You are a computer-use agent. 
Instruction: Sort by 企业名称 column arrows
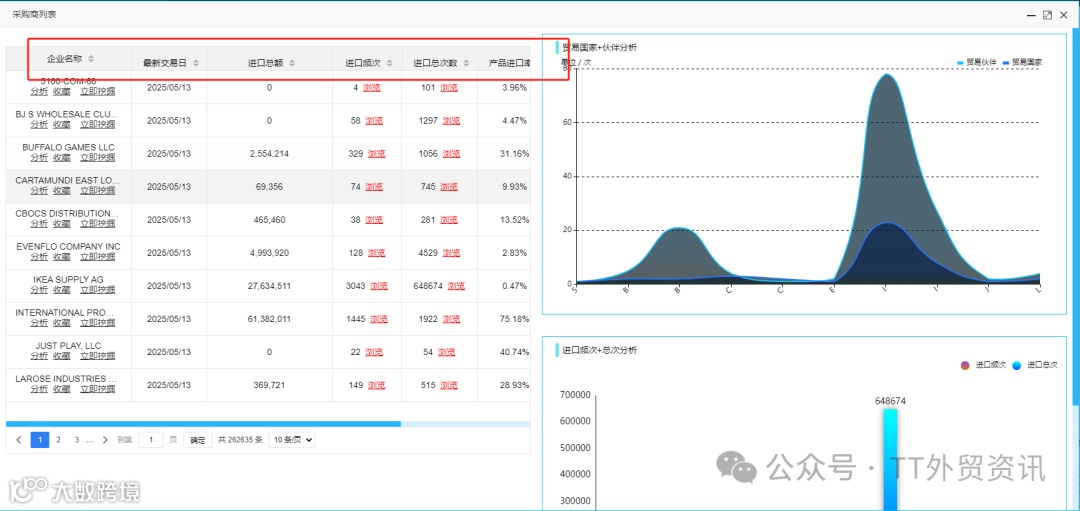point(91,59)
